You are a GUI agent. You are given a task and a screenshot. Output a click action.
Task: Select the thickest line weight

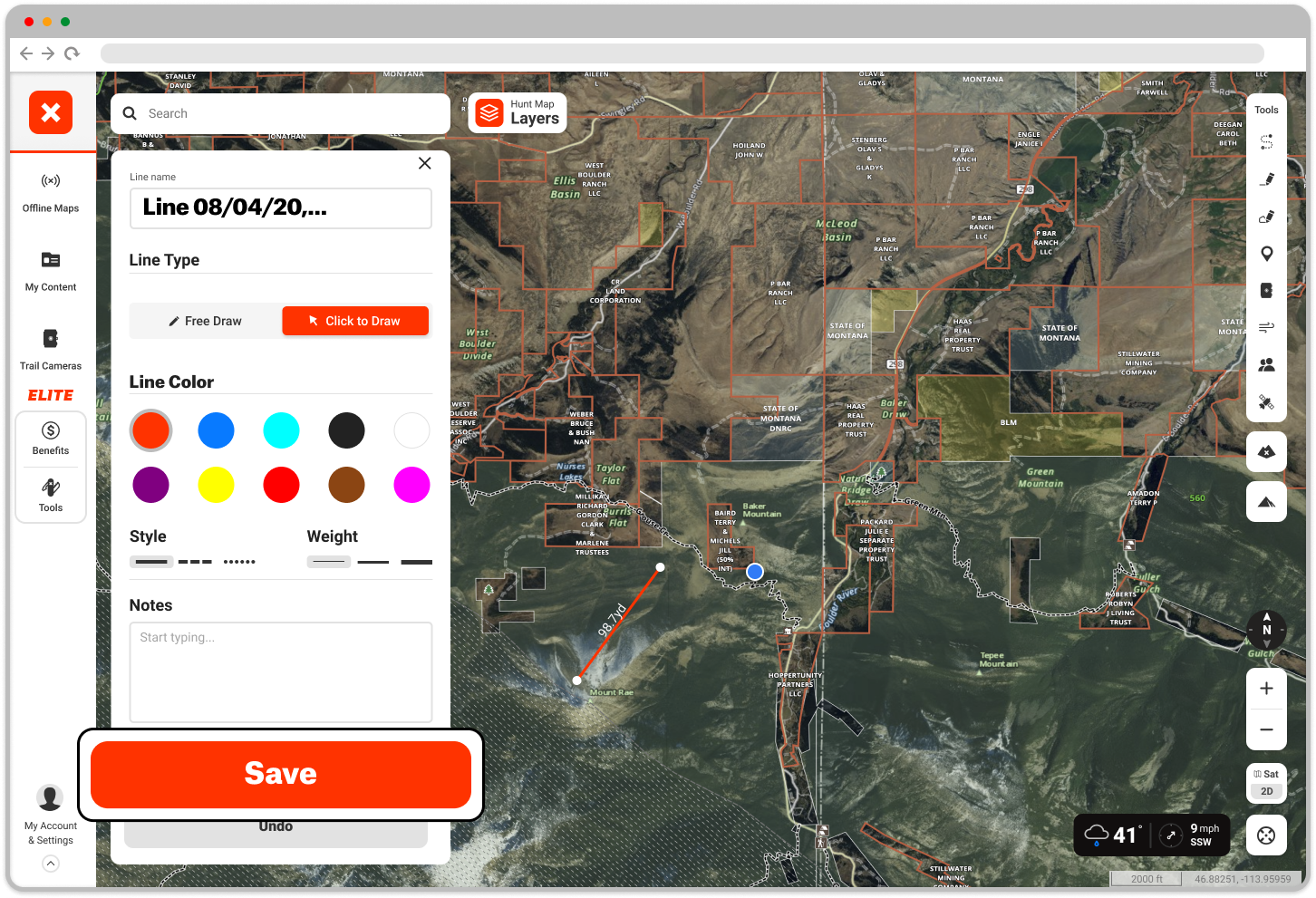click(416, 562)
